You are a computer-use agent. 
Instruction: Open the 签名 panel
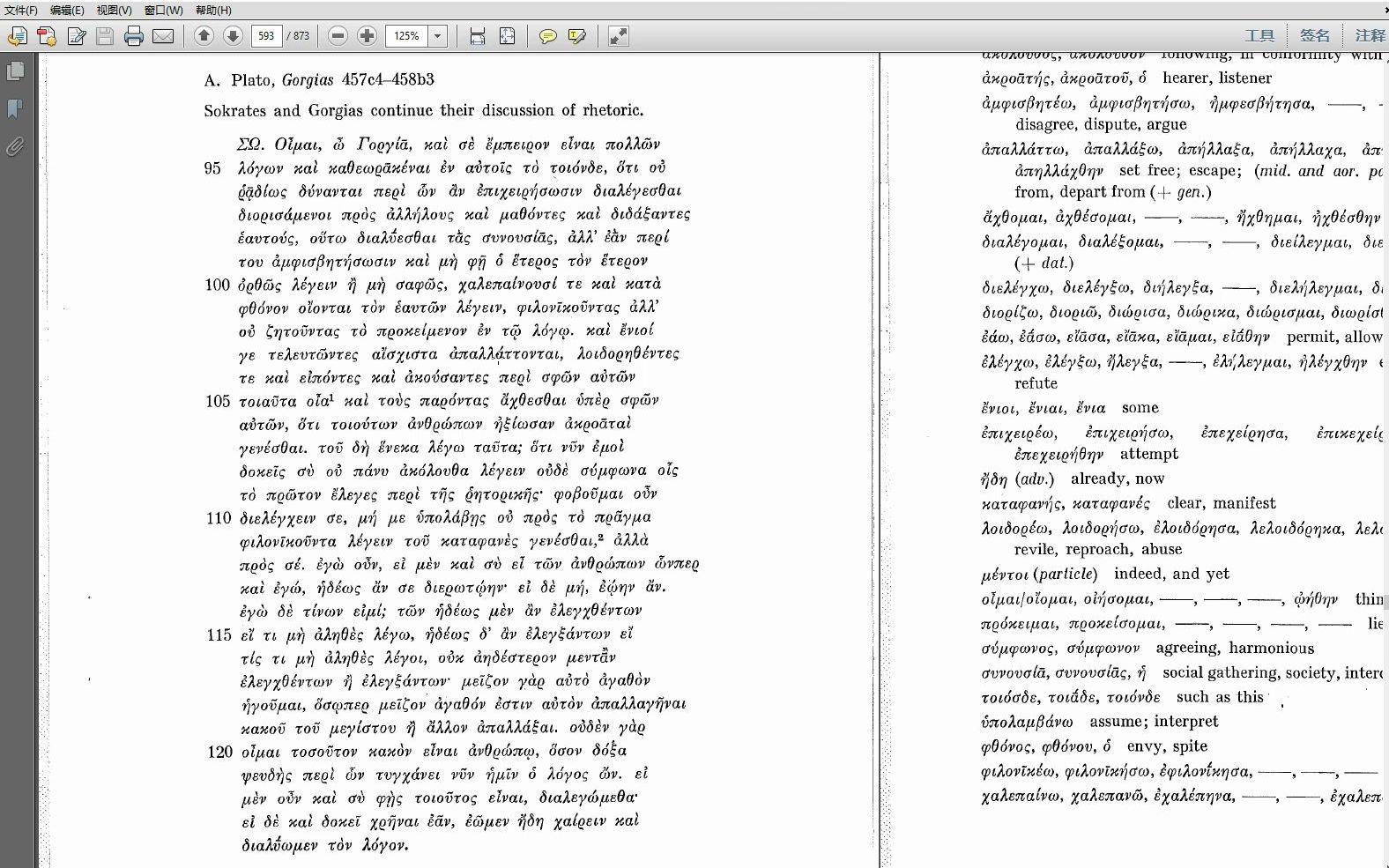tap(1314, 35)
